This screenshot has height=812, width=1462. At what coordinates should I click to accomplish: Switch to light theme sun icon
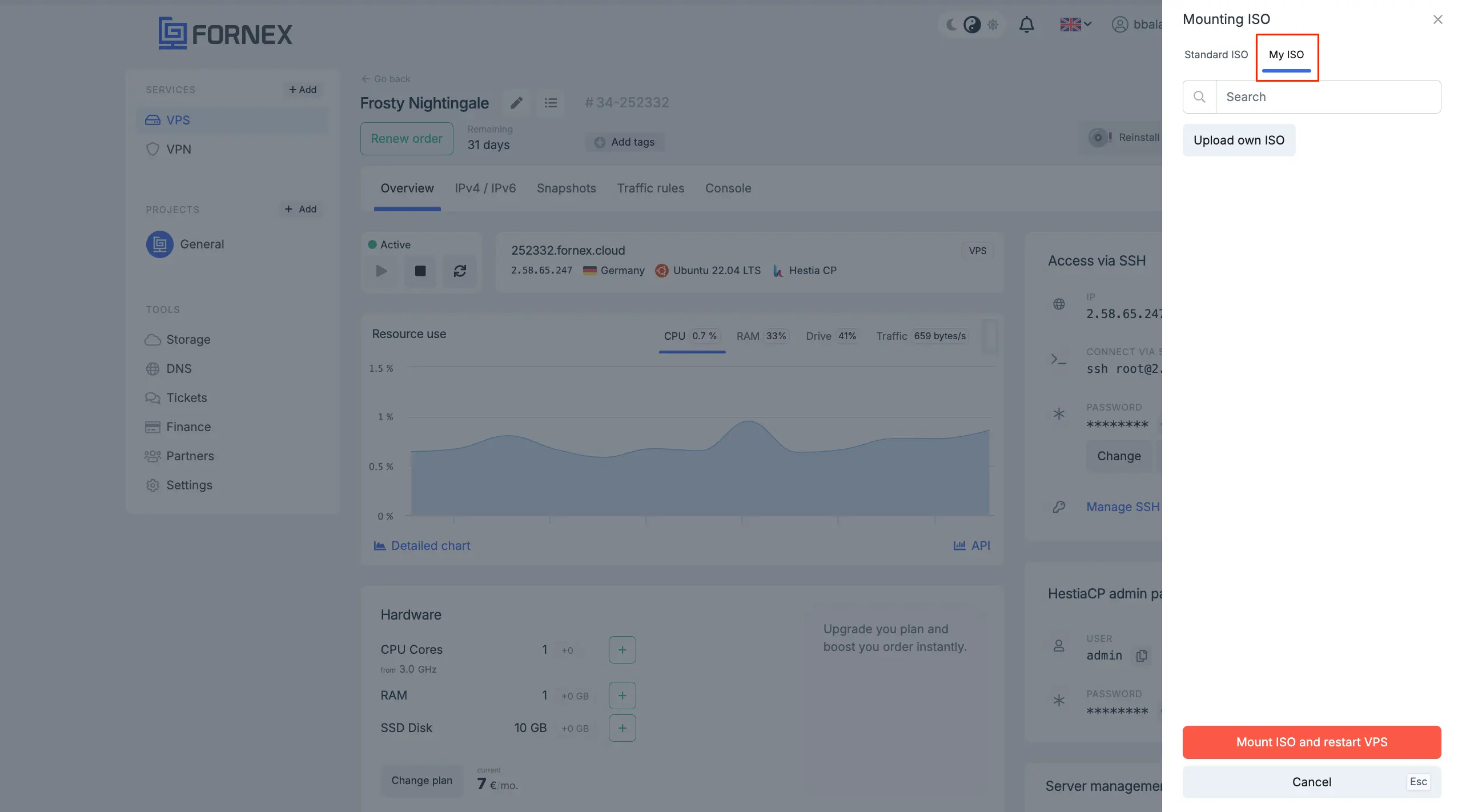tap(993, 25)
